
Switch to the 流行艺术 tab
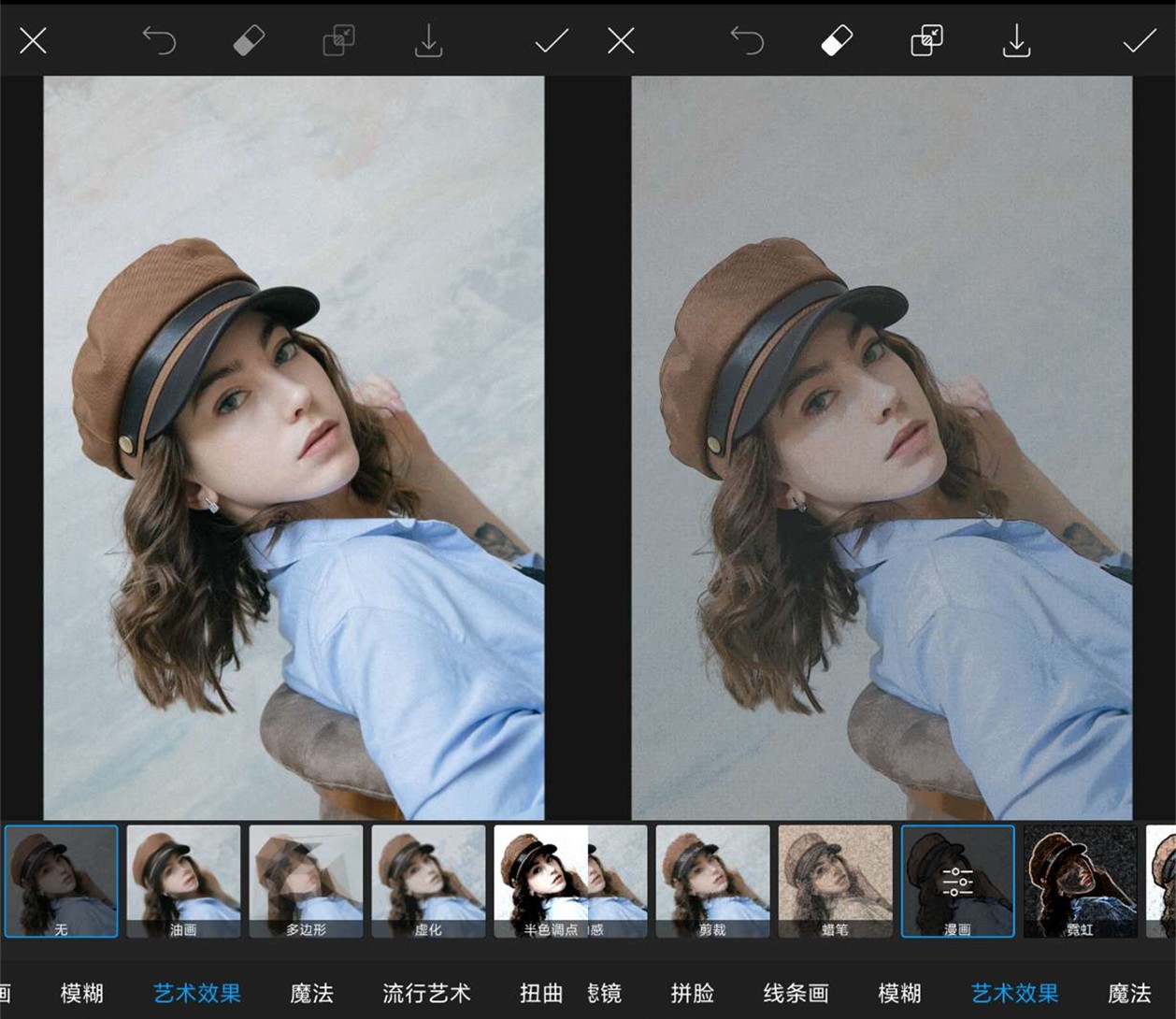point(426,993)
